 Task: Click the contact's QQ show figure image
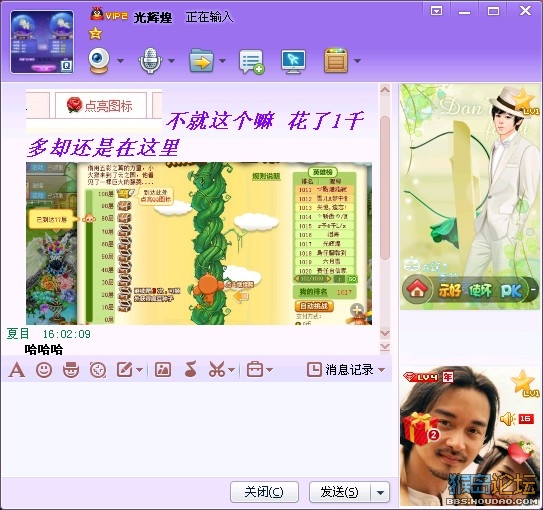[470, 197]
